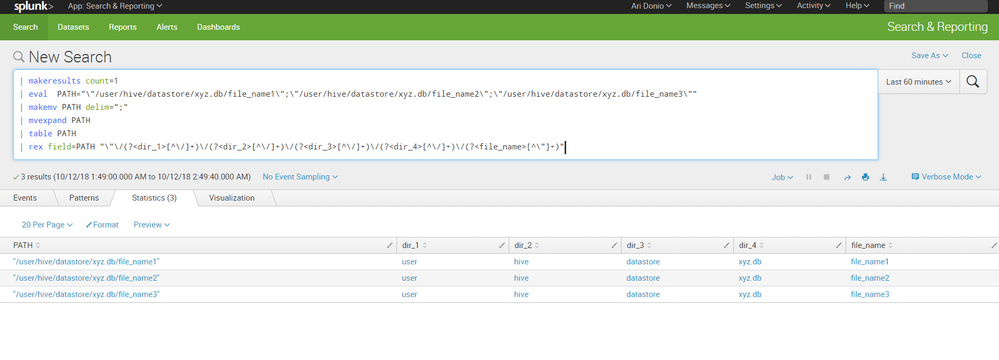This screenshot has height=360, width=999.
Task: Click PATH cell ending file_name2
Action: 86,278
